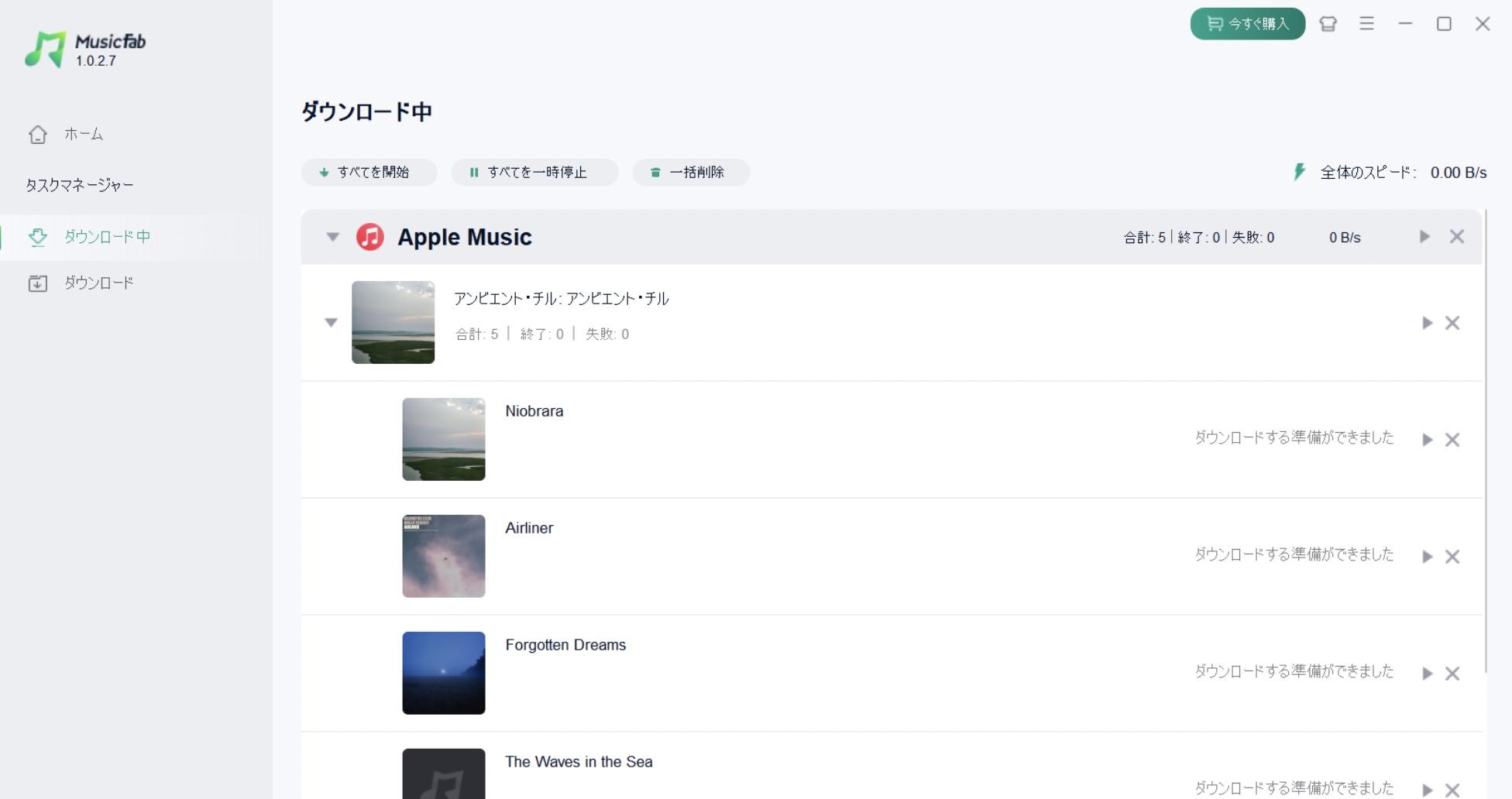Click the Forgotten Dreams album art thumbnail
Image resolution: width=1512 pixels, height=799 pixels.
(x=443, y=673)
